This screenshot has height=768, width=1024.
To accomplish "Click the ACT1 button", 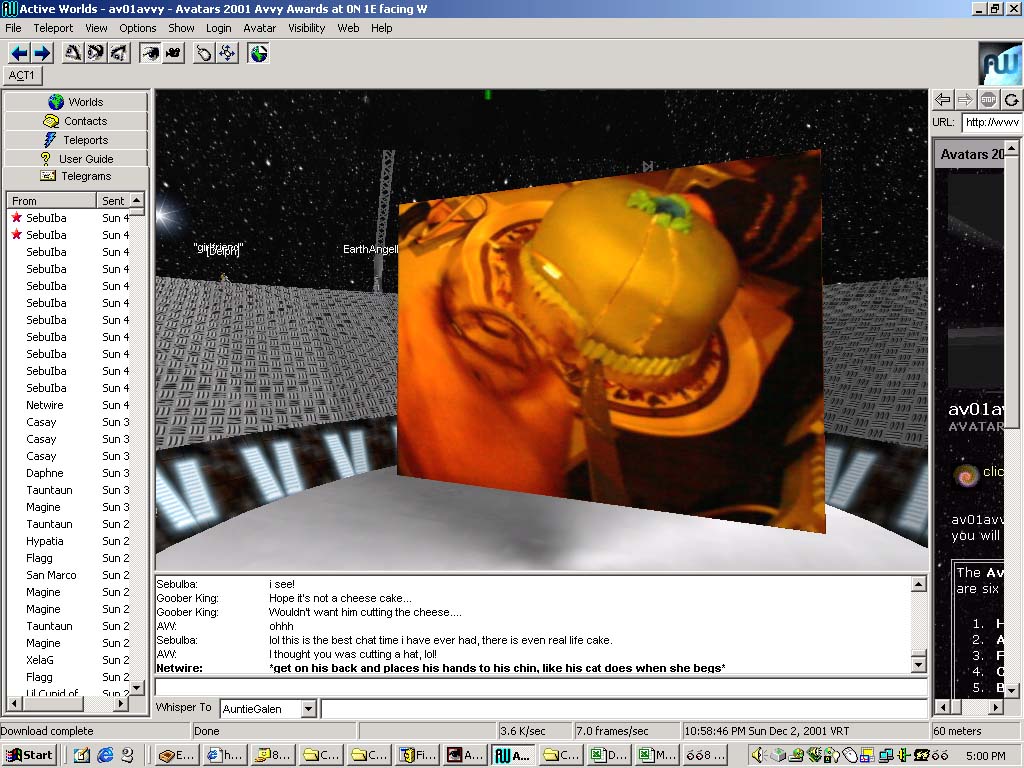I will 22,75.
